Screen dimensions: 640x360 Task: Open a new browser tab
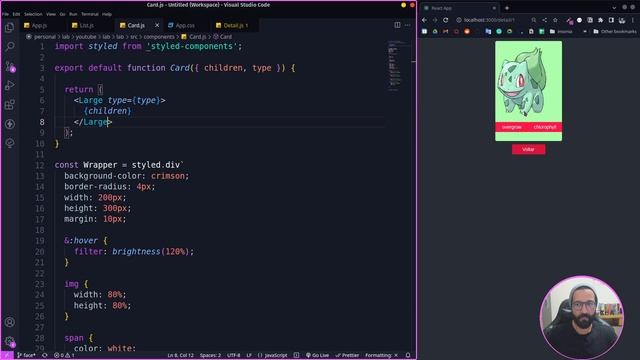(x=507, y=8)
